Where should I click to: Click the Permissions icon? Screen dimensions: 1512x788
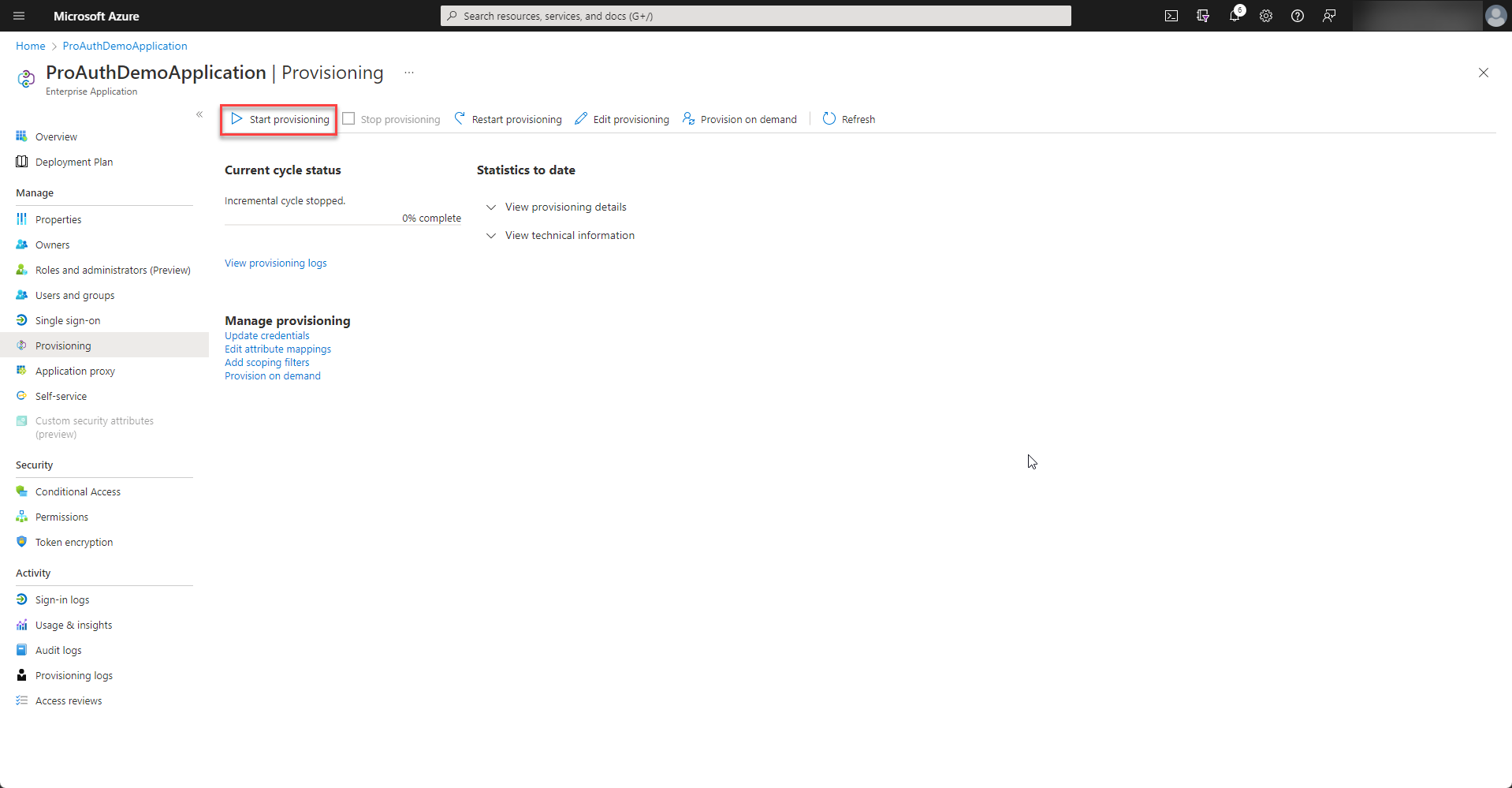(22, 517)
